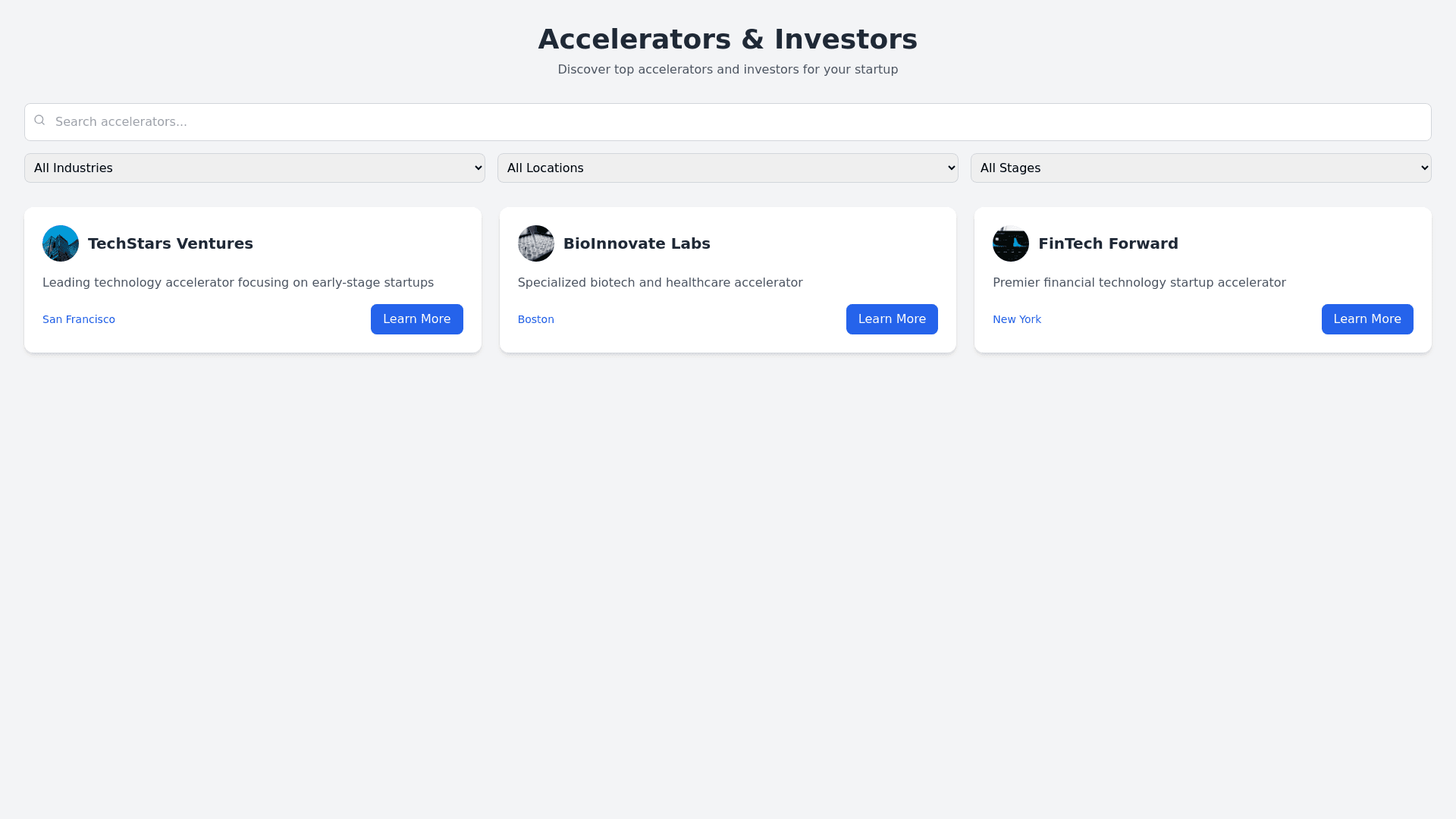Click the search magnifier icon
Screen dimensions: 1456x819
coord(39,121)
